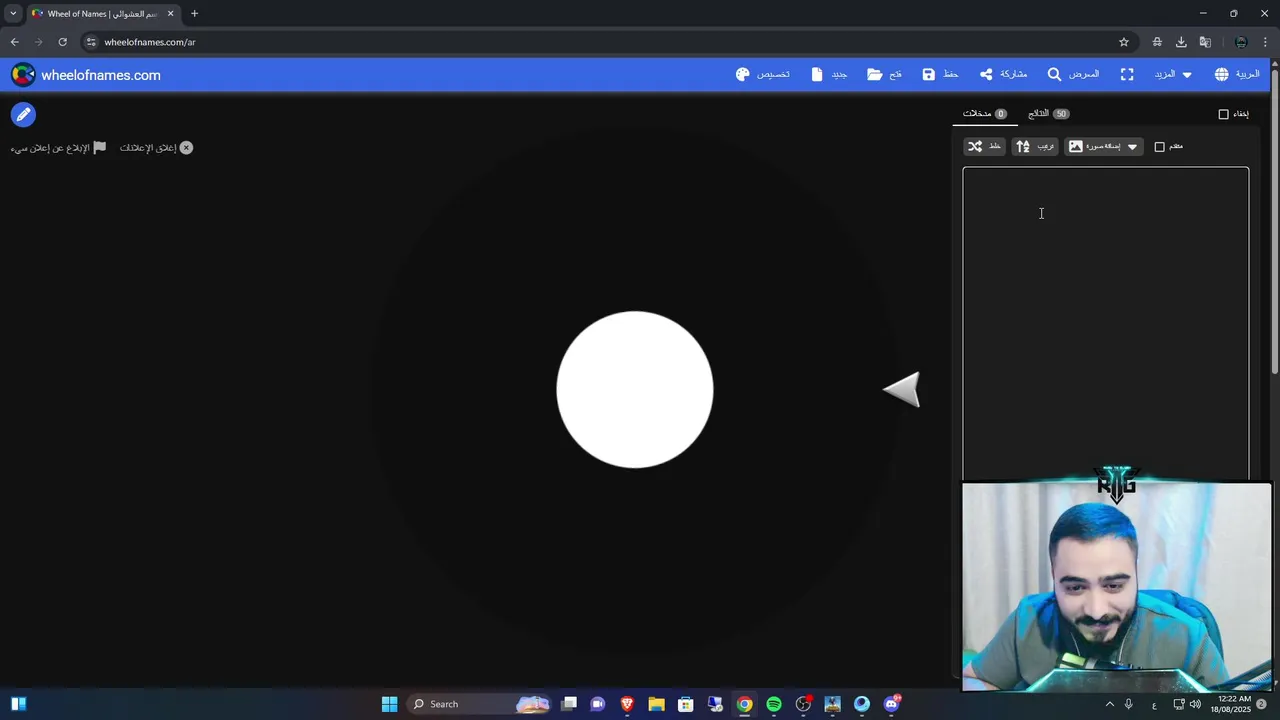Open a saved wheel via folder icon
1280x720 pixels.
(884, 74)
